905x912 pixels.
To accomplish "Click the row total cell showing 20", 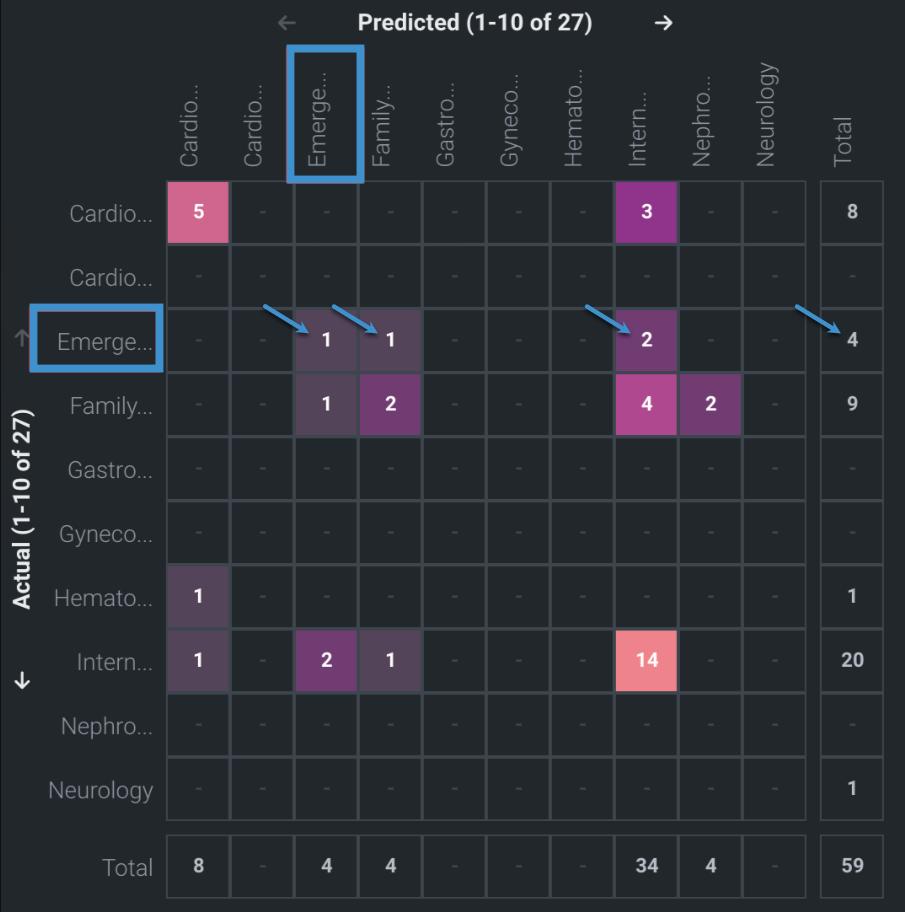I will point(852,660).
